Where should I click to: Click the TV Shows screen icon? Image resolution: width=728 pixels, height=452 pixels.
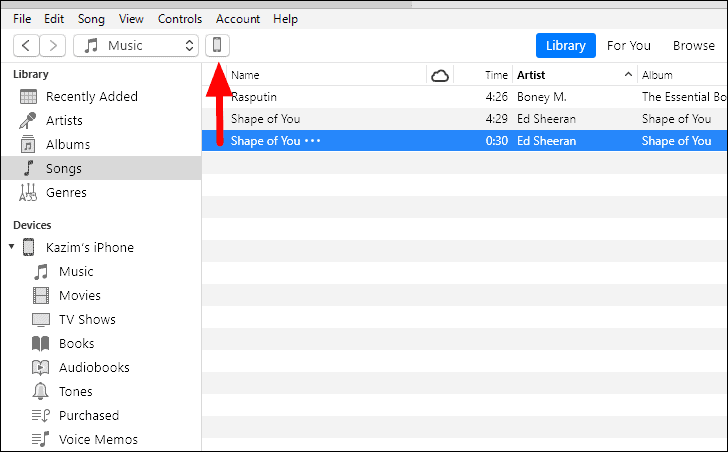pos(41,320)
